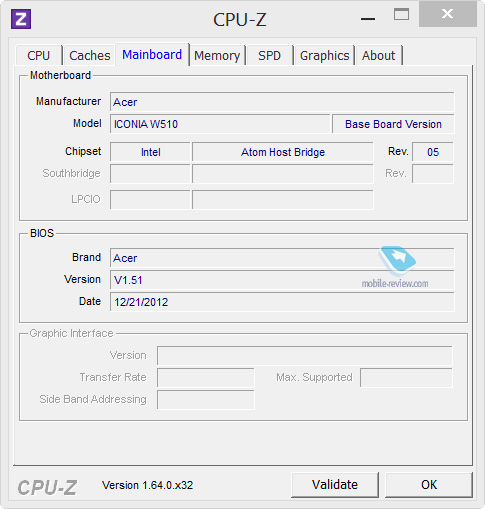Switch to the CPU tab
Viewport: 485px width, 509px height.
tap(39, 55)
